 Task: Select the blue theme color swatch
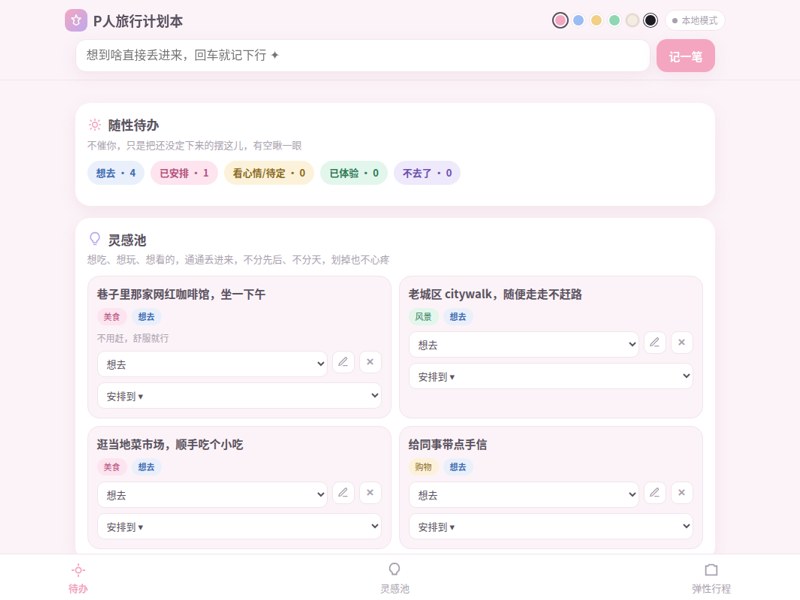pos(578,20)
